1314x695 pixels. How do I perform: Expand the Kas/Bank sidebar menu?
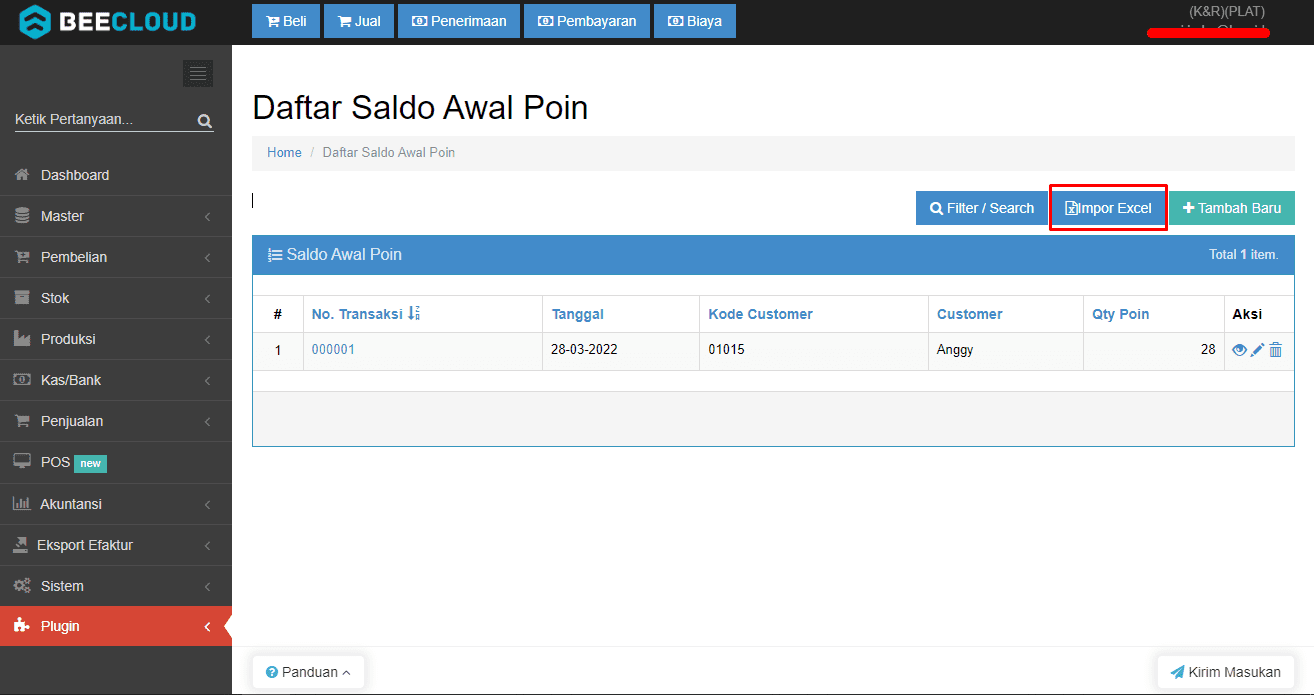(71, 380)
